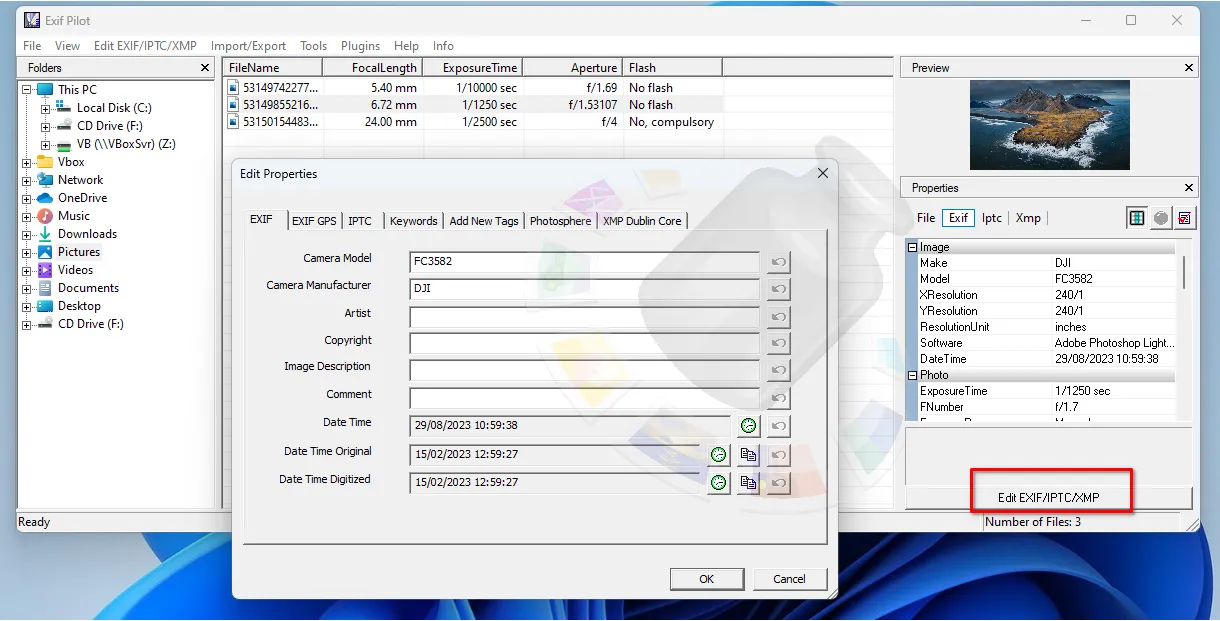The image size is (1220, 621).
Task: Switch to the Xmp properties tab
Action: [1028, 218]
